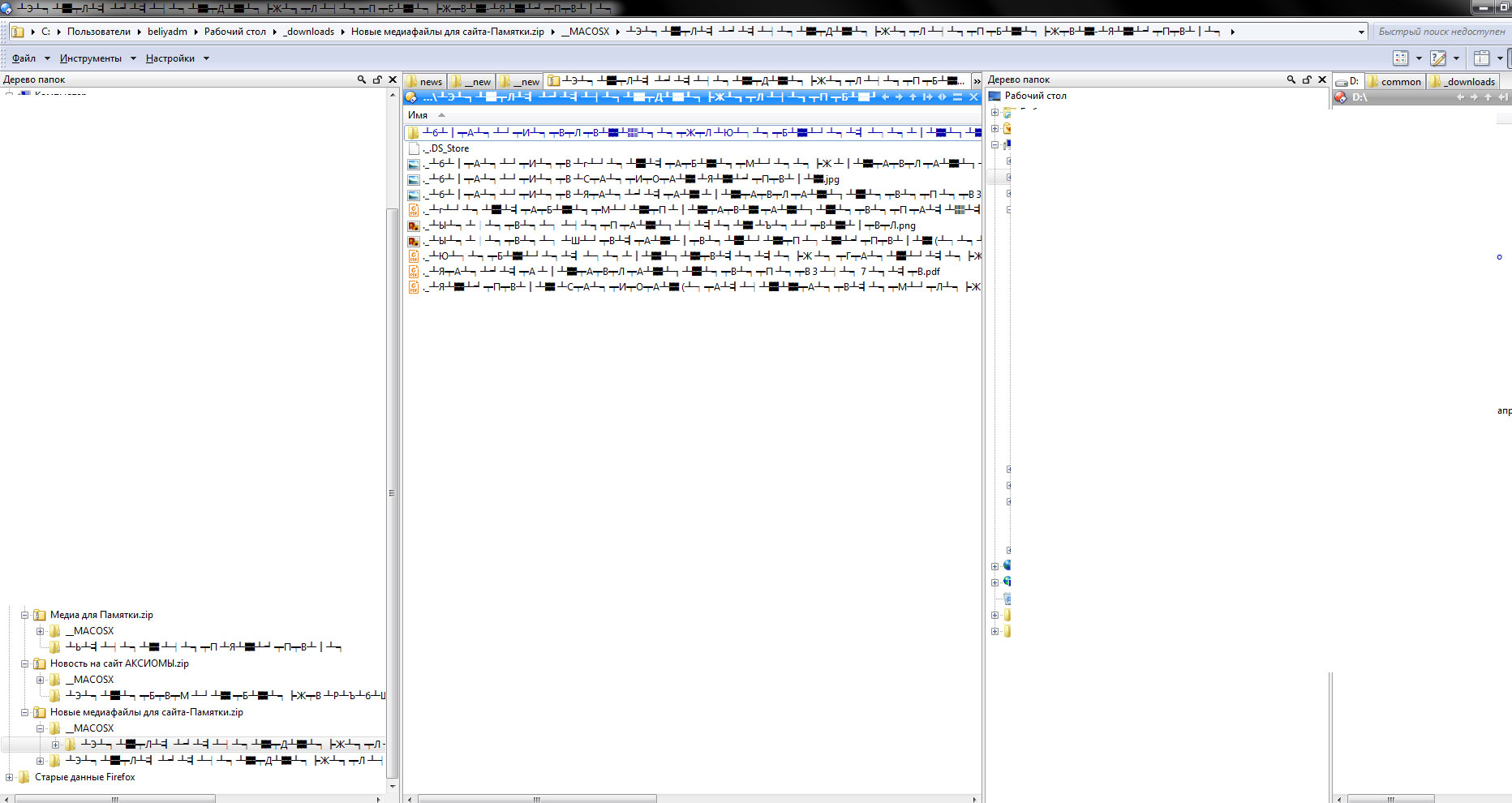This screenshot has height=803, width=1512.
Task: Close the left folder tree panel
Action: pos(393,79)
